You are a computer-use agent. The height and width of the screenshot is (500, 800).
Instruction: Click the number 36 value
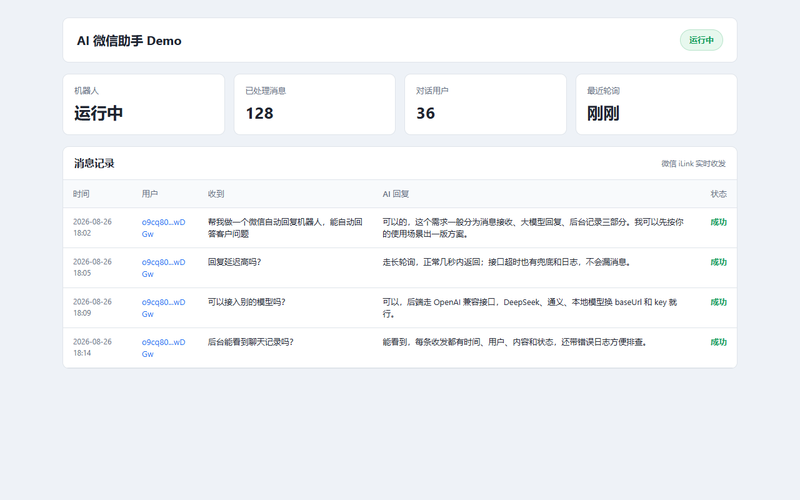point(426,113)
